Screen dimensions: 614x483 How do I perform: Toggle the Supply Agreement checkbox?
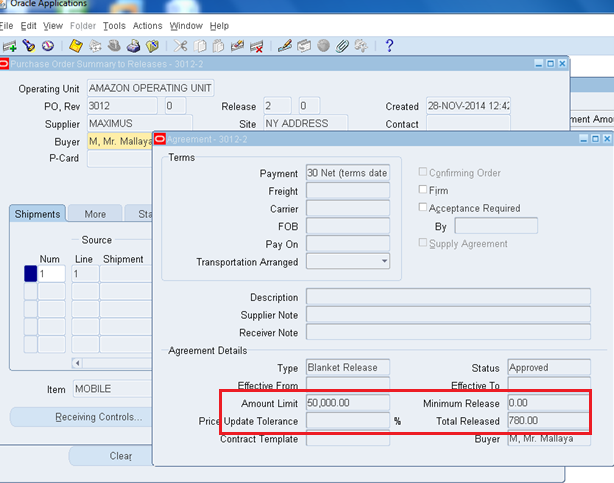[x=423, y=242]
